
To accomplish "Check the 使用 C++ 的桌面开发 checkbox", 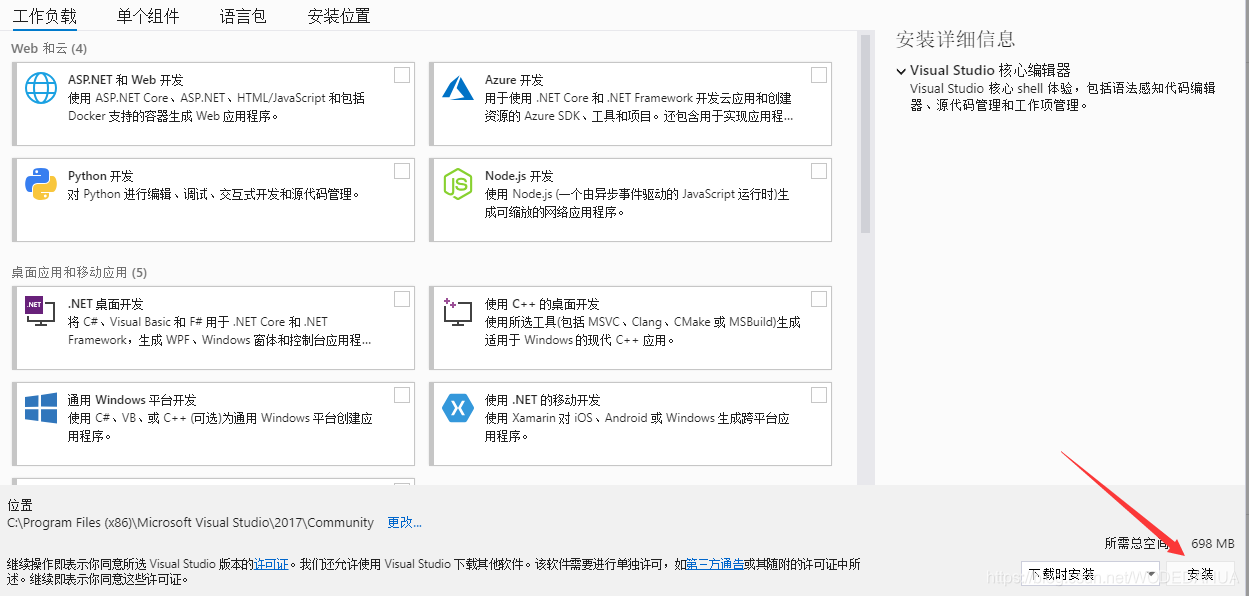I will click(818, 298).
